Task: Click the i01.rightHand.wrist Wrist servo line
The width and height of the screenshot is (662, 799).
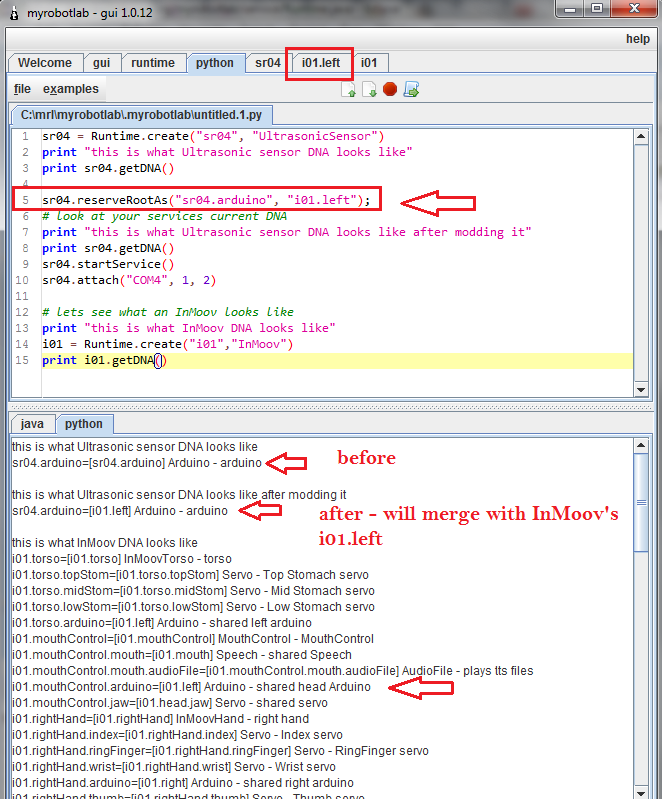Action: (174, 767)
